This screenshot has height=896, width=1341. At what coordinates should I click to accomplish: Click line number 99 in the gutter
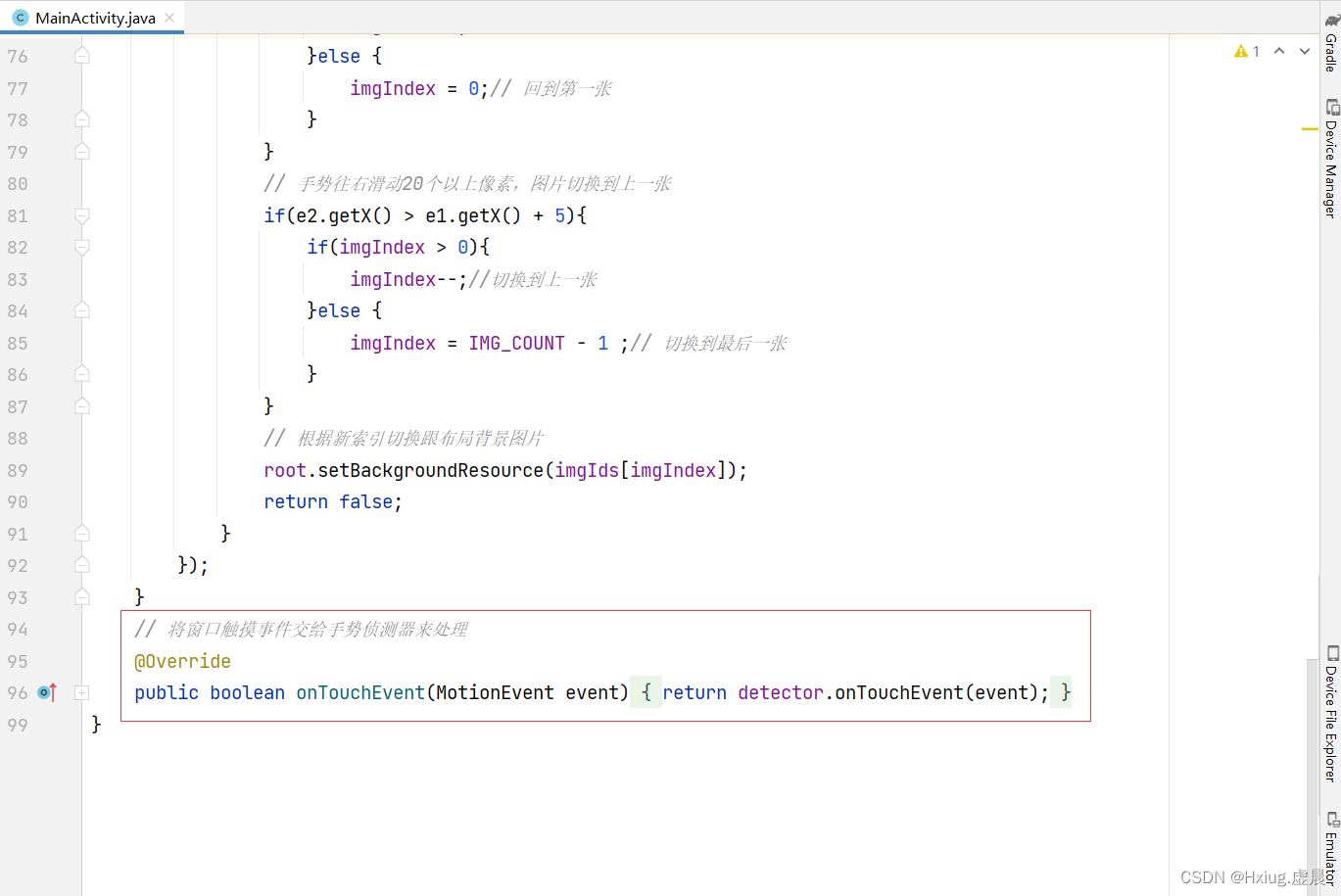pyautogui.click(x=18, y=725)
